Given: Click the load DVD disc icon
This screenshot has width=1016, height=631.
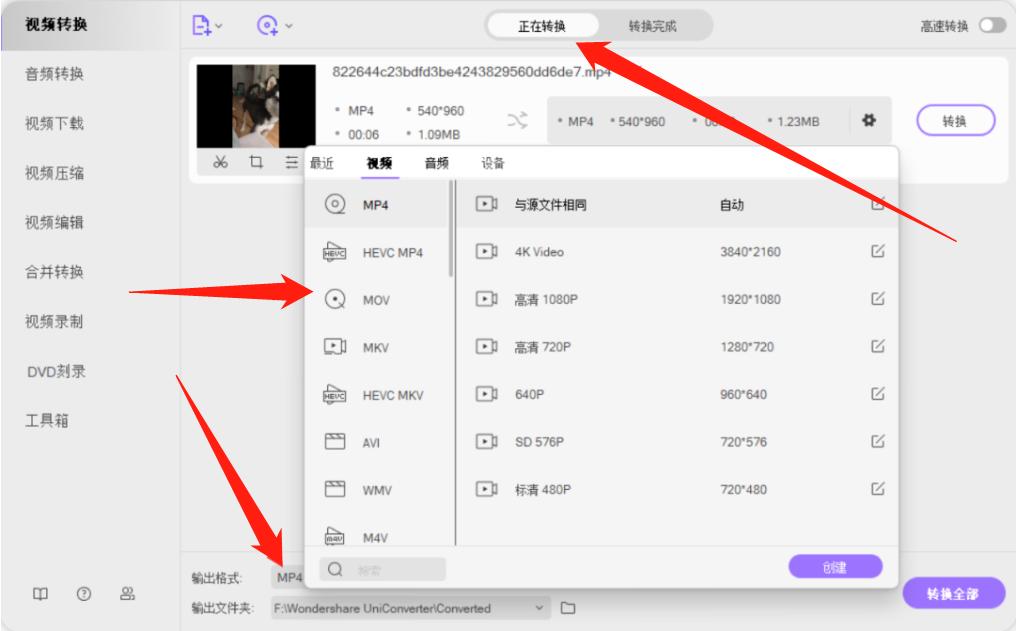Looking at the screenshot, I should [267, 25].
